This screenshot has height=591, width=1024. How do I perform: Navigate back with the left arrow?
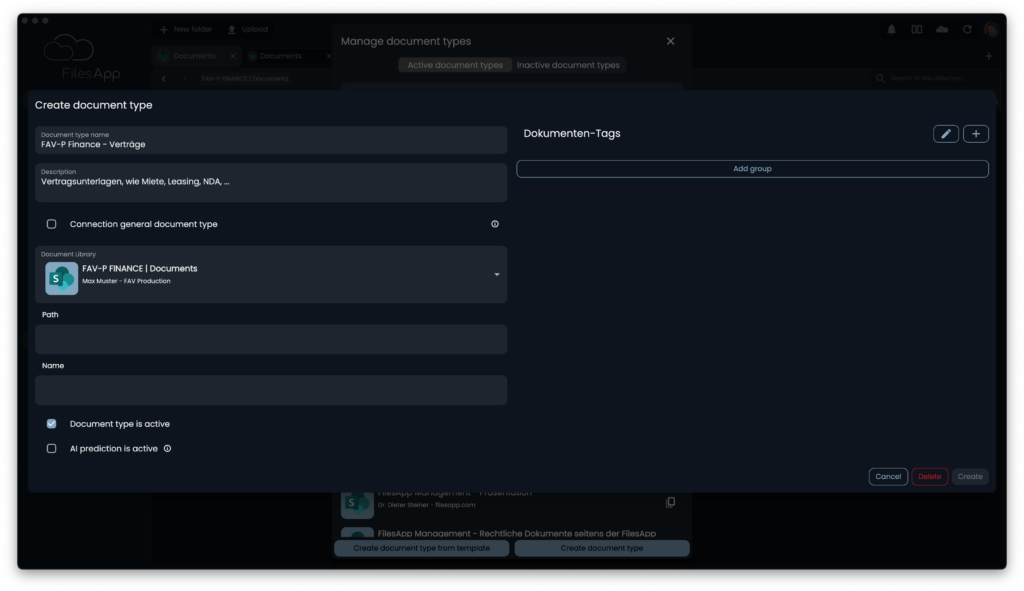click(164, 78)
